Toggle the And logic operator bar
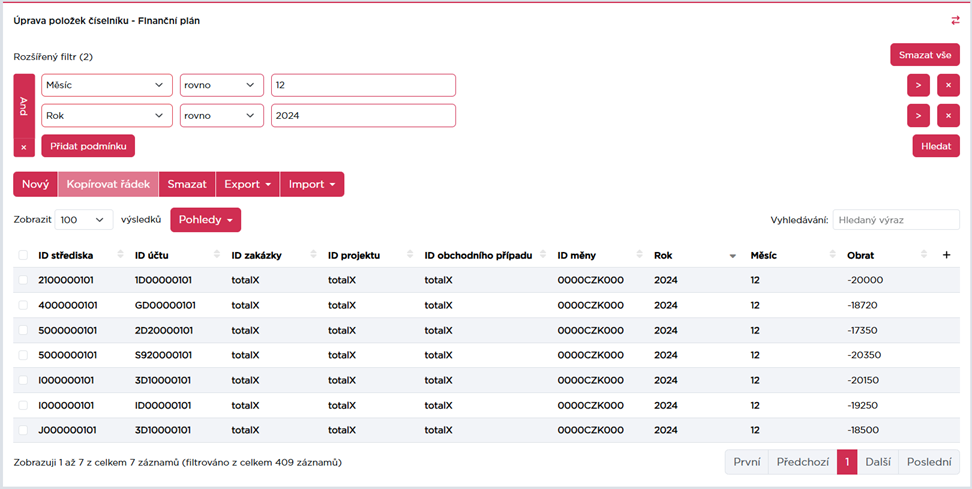This screenshot has width=972, height=489. [24, 105]
